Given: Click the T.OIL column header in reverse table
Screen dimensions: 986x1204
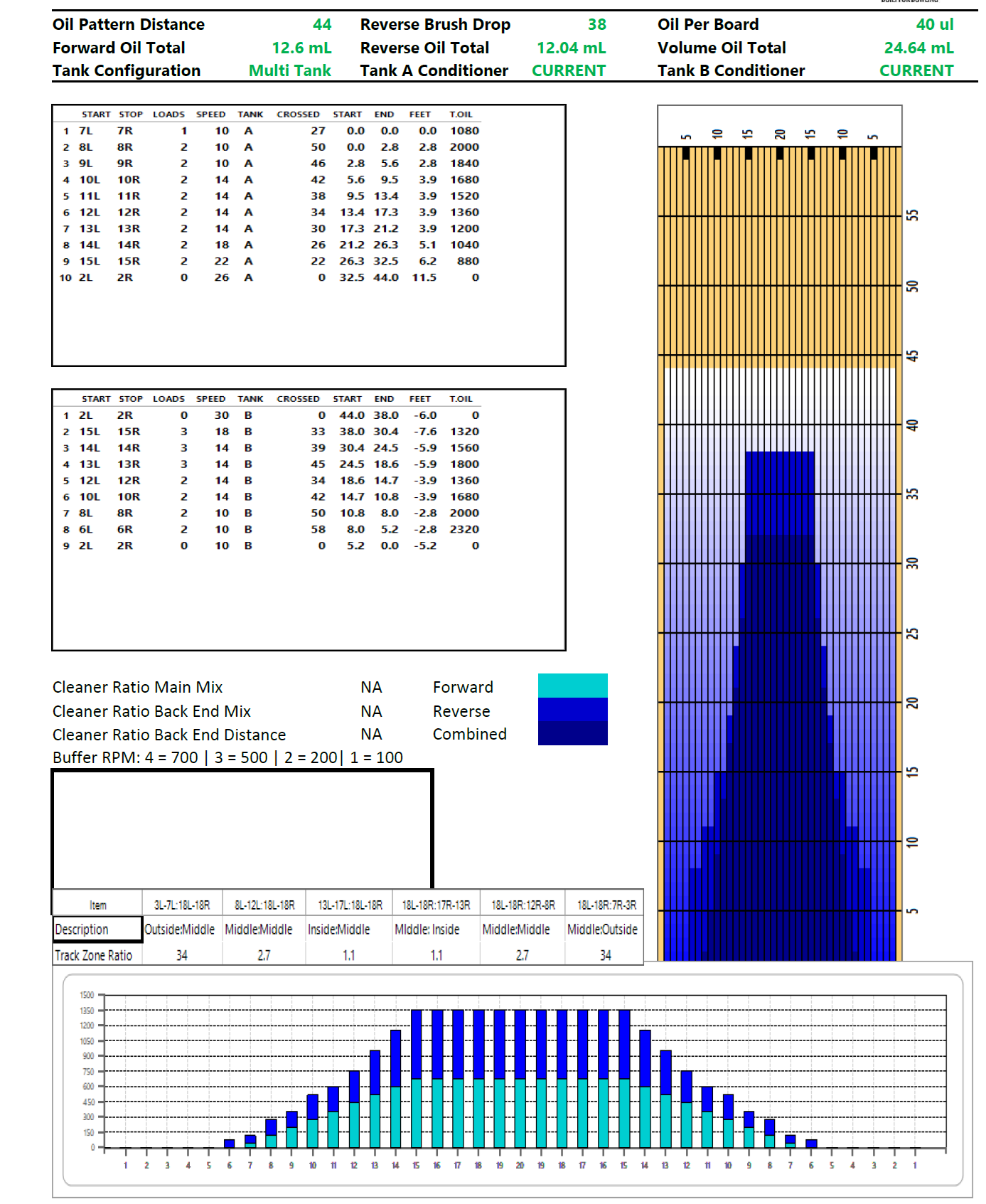Looking at the screenshot, I should pos(461,399).
